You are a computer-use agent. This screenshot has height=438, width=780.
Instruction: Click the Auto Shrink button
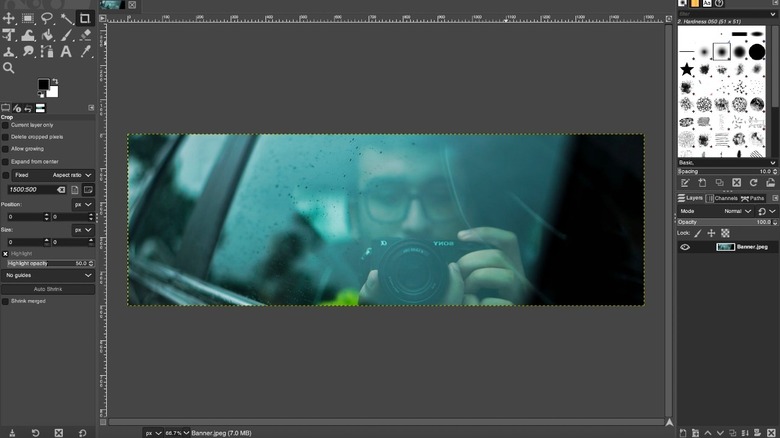coord(47,289)
